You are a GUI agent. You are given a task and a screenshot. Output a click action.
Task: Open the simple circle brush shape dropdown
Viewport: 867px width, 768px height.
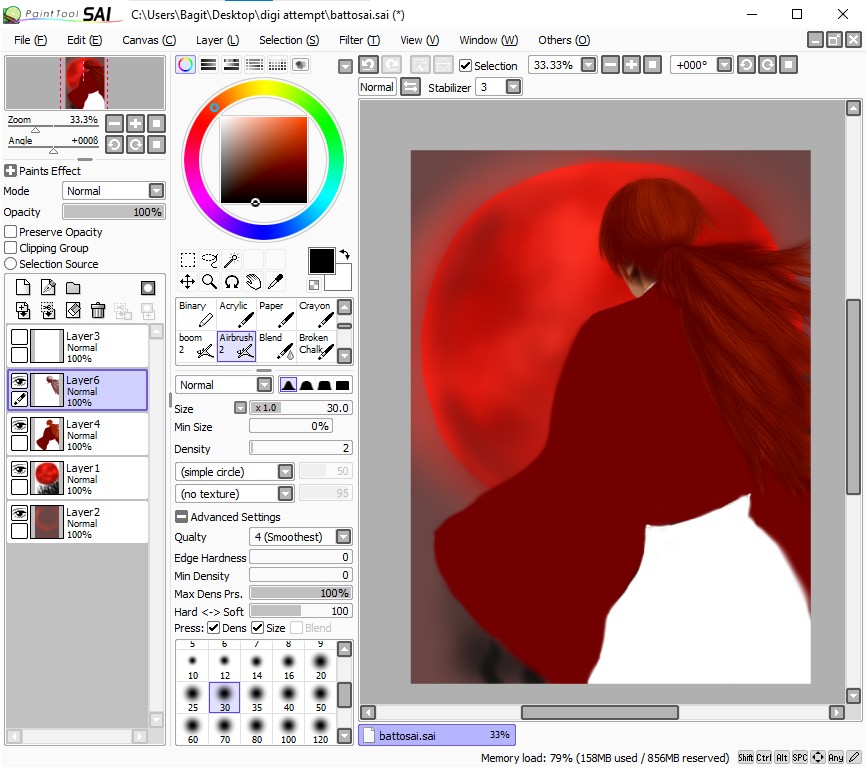pos(234,472)
